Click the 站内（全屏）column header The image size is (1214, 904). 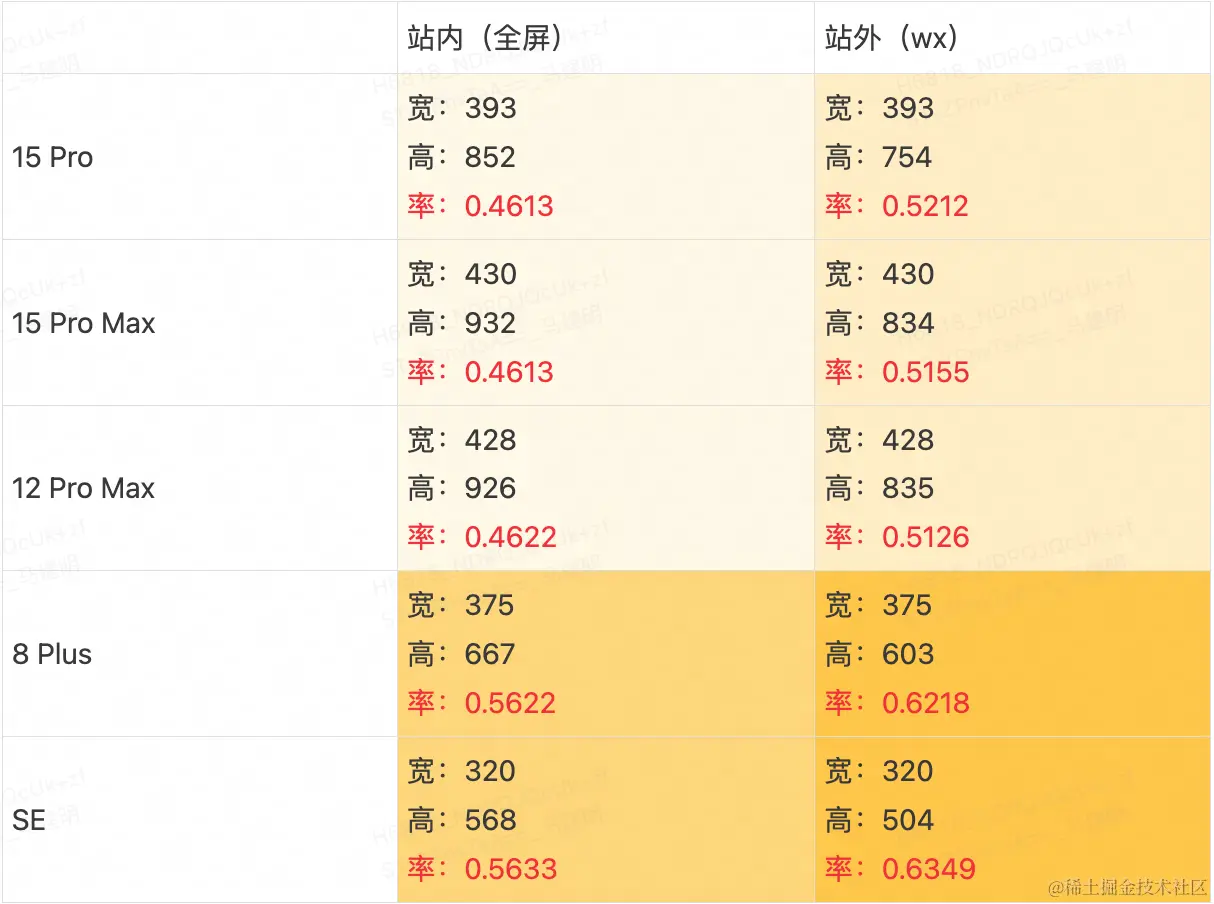pyautogui.click(x=485, y=38)
